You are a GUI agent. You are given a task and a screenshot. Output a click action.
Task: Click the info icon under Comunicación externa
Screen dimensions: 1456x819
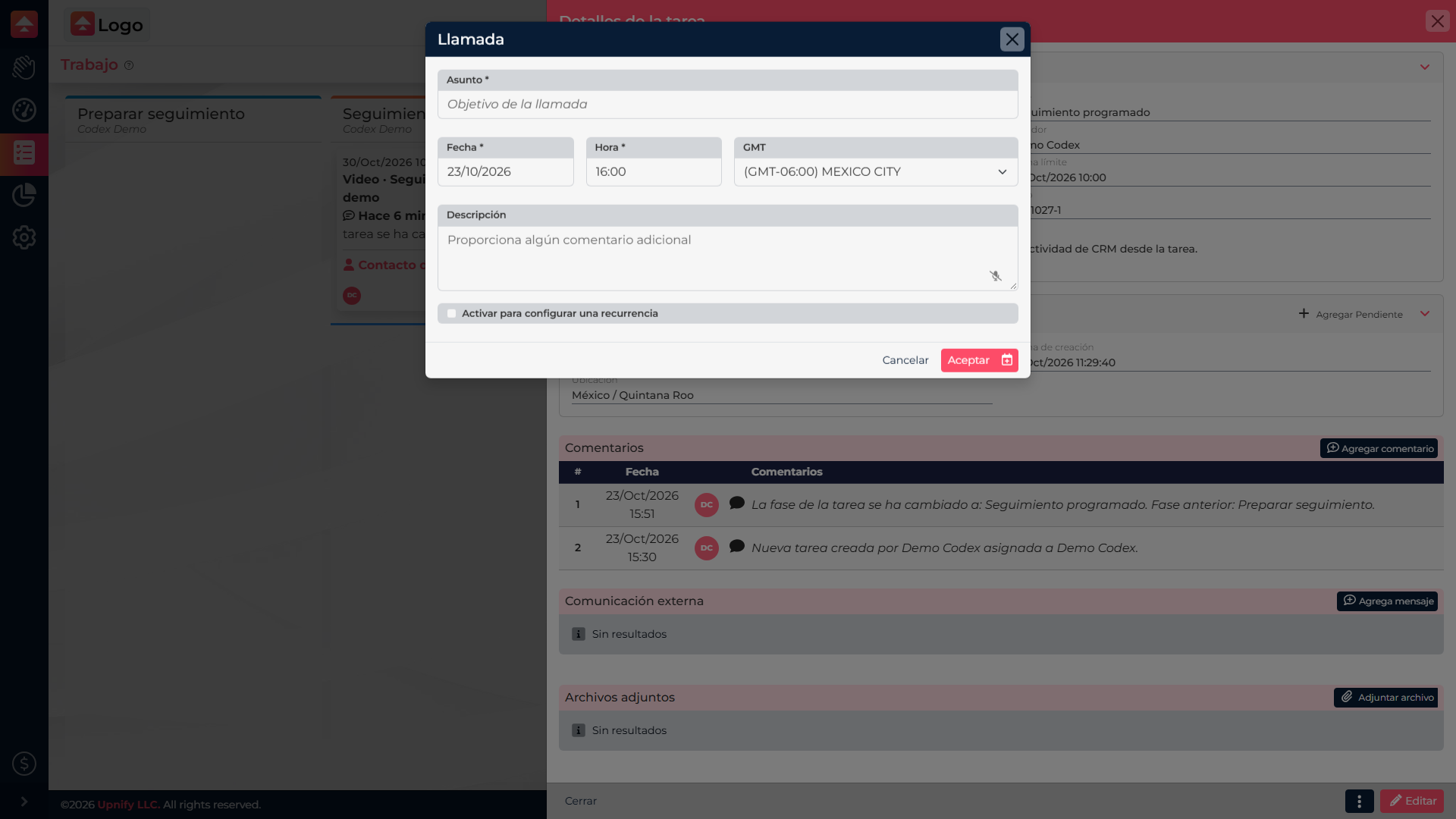pos(578,634)
